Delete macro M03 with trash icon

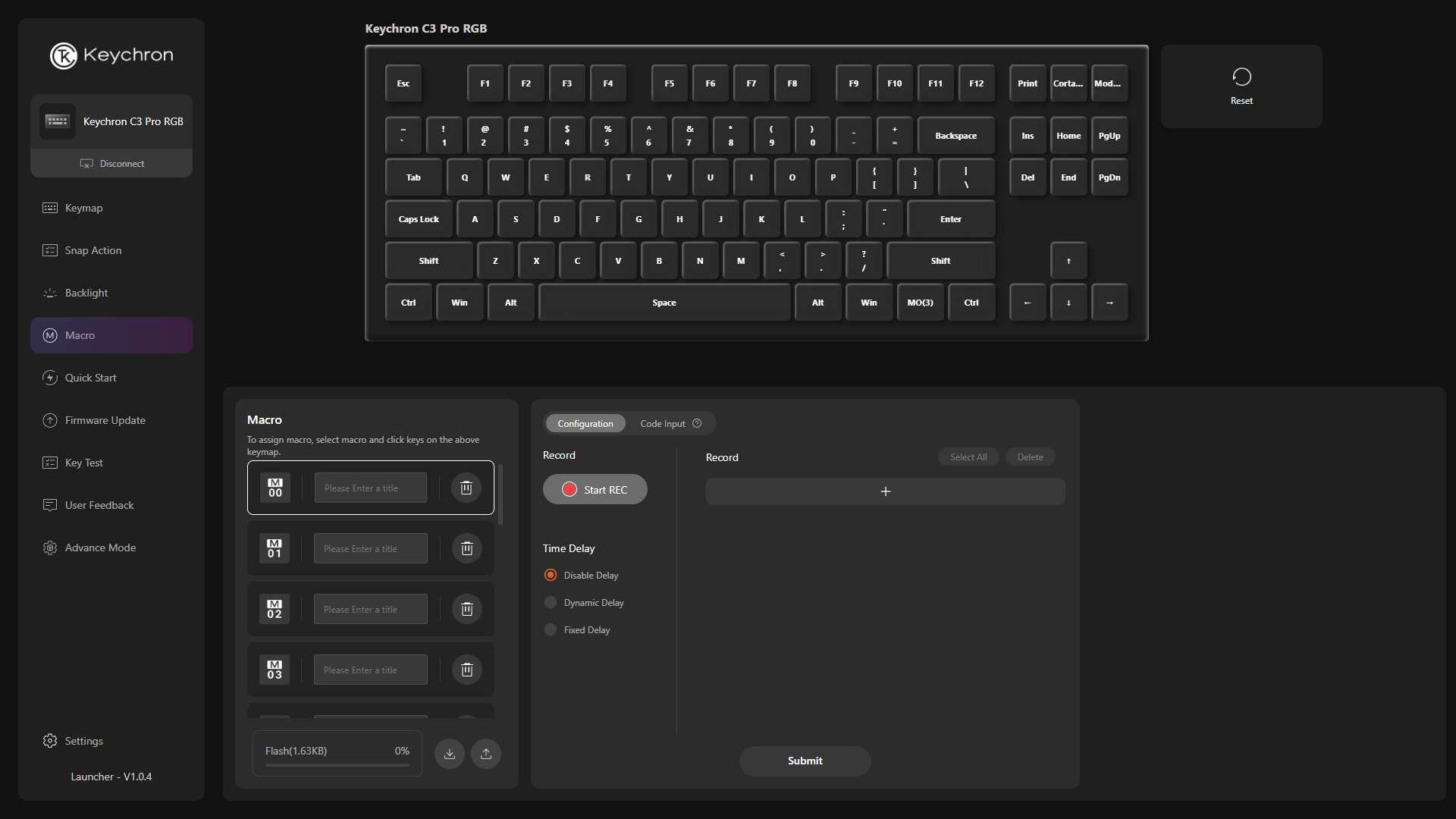(x=466, y=670)
